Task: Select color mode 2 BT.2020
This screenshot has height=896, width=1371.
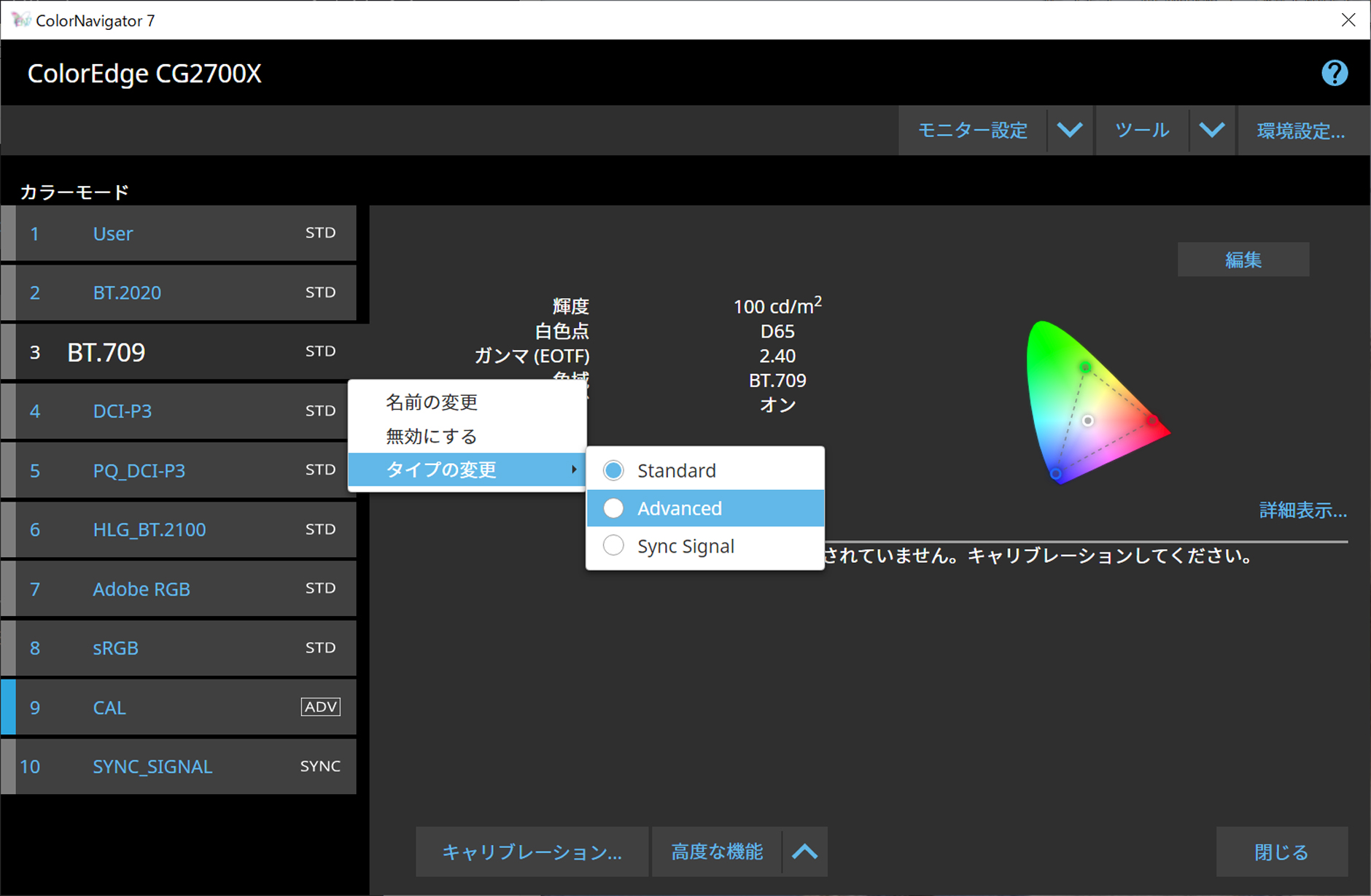Action: [179, 292]
